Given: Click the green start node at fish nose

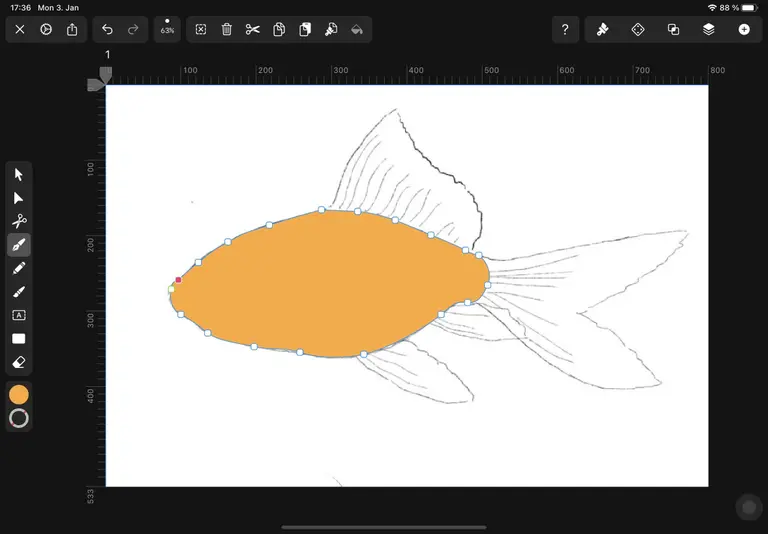Looking at the screenshot, I should 171,290.
